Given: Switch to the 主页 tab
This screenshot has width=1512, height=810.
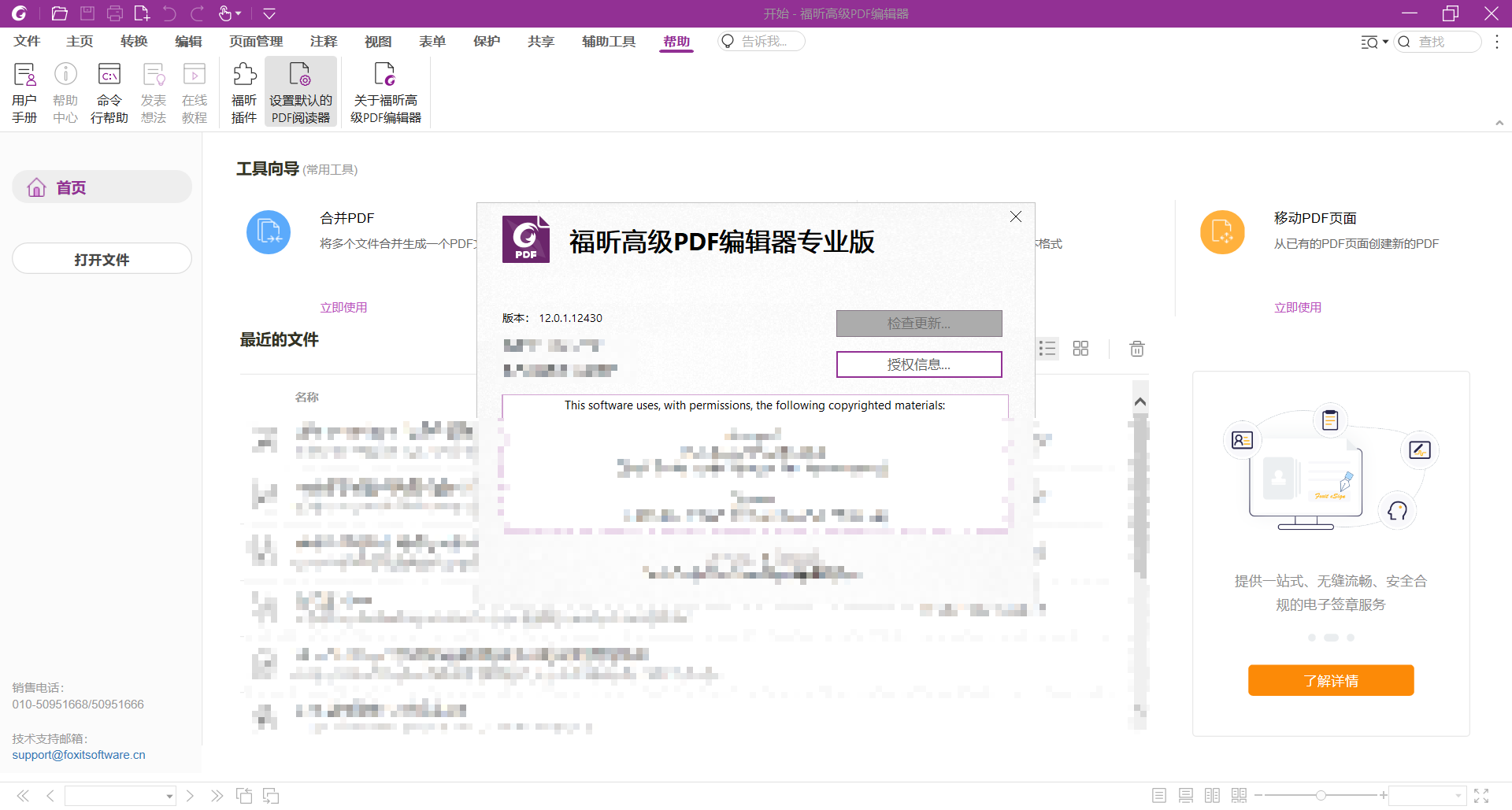Looking at the screenshot, I should (80, 41).
